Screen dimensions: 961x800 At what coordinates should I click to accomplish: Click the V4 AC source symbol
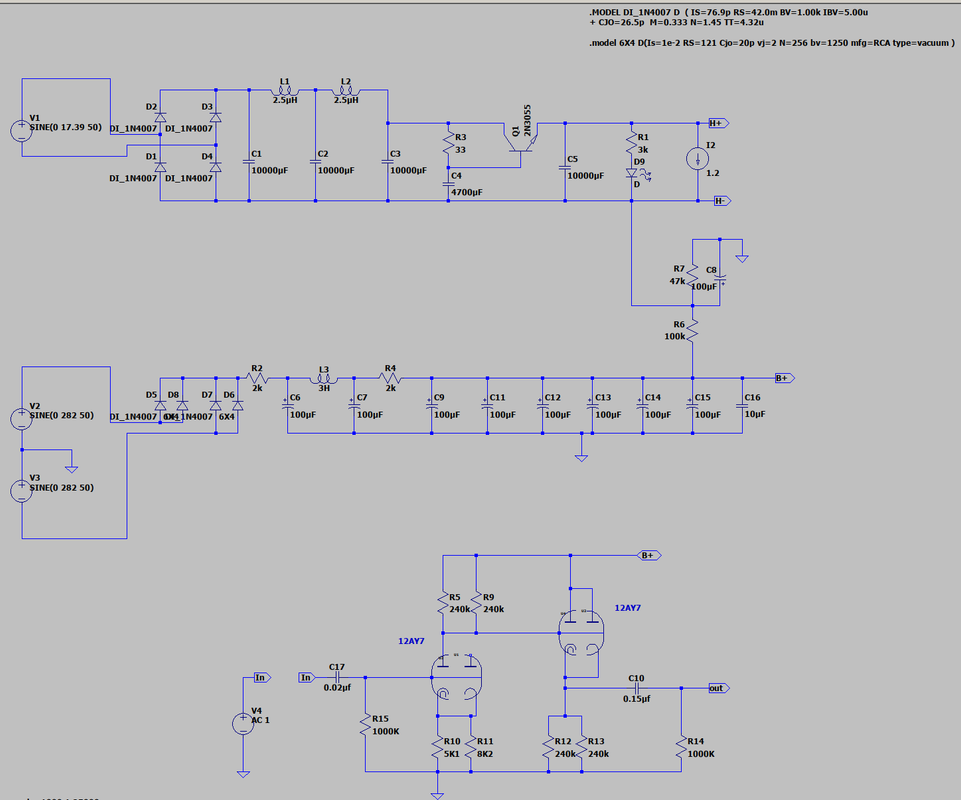coord(243,723)
